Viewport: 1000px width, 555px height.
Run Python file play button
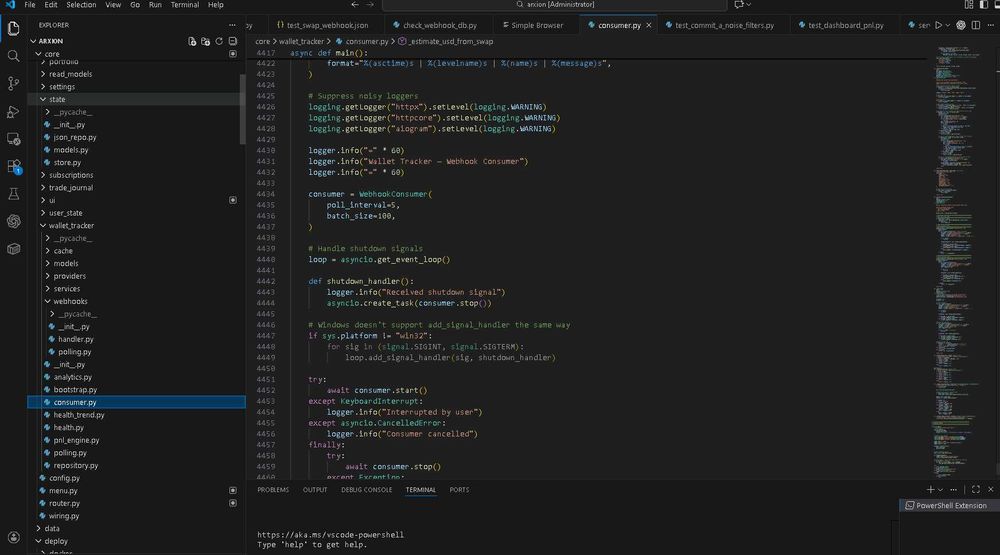(938, 25)
